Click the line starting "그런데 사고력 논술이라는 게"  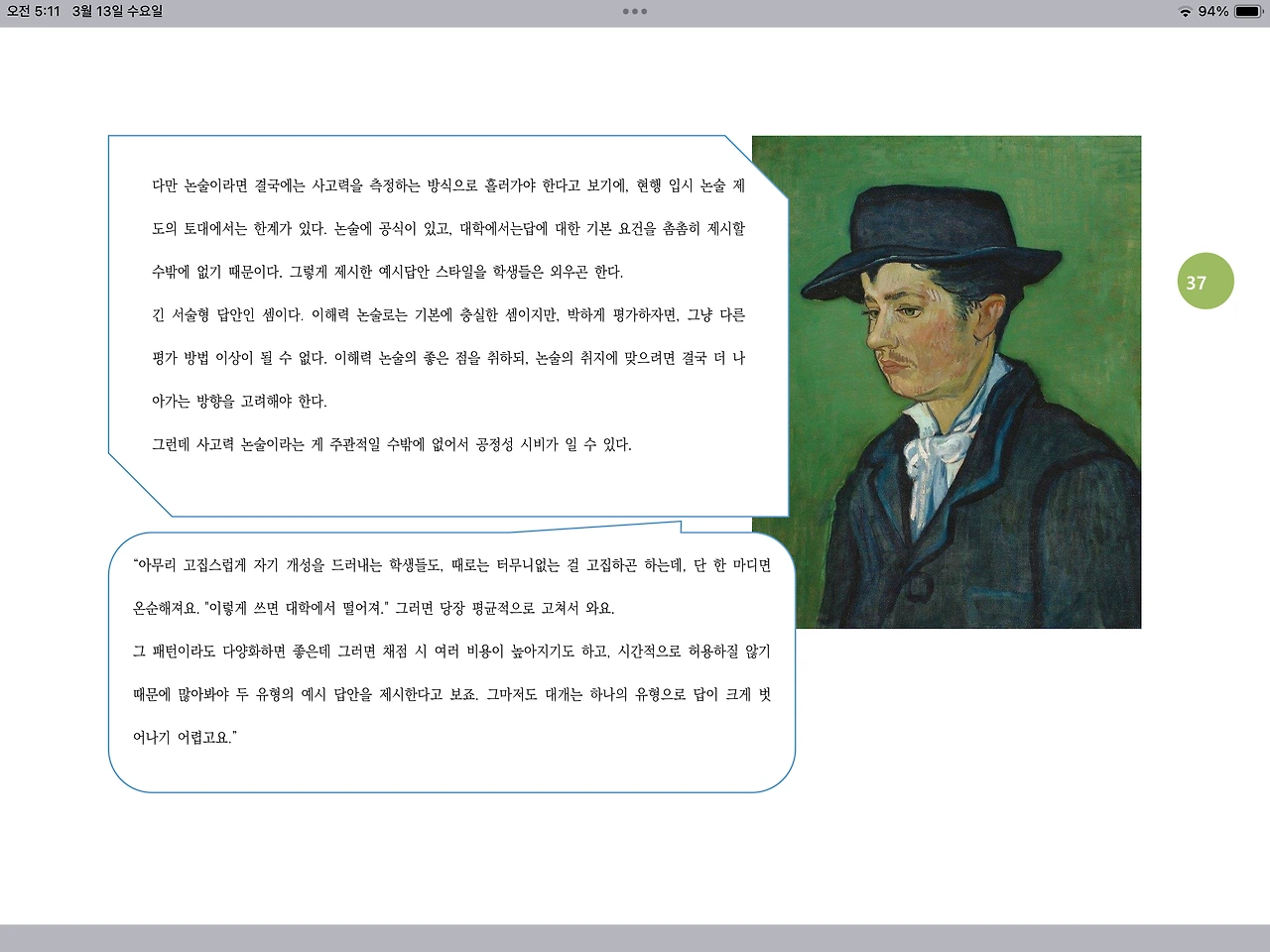[392, 444]
